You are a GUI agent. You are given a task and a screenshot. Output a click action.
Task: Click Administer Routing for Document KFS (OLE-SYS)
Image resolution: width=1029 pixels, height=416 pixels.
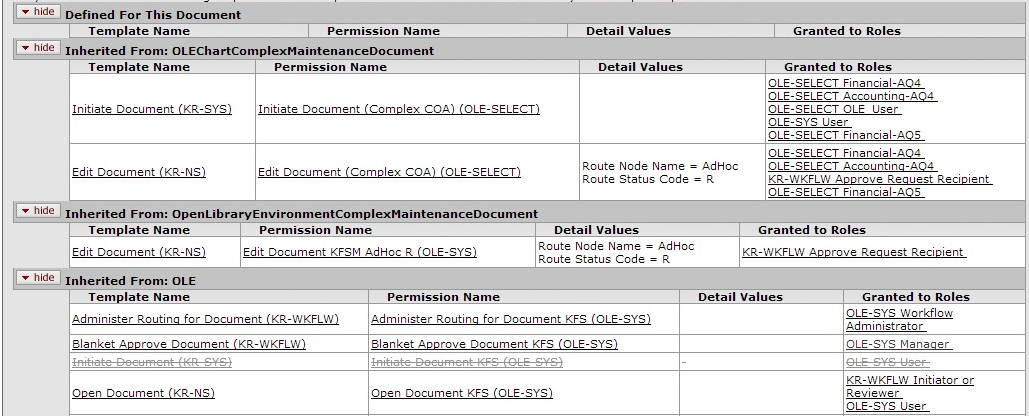(x=511, y=320)
